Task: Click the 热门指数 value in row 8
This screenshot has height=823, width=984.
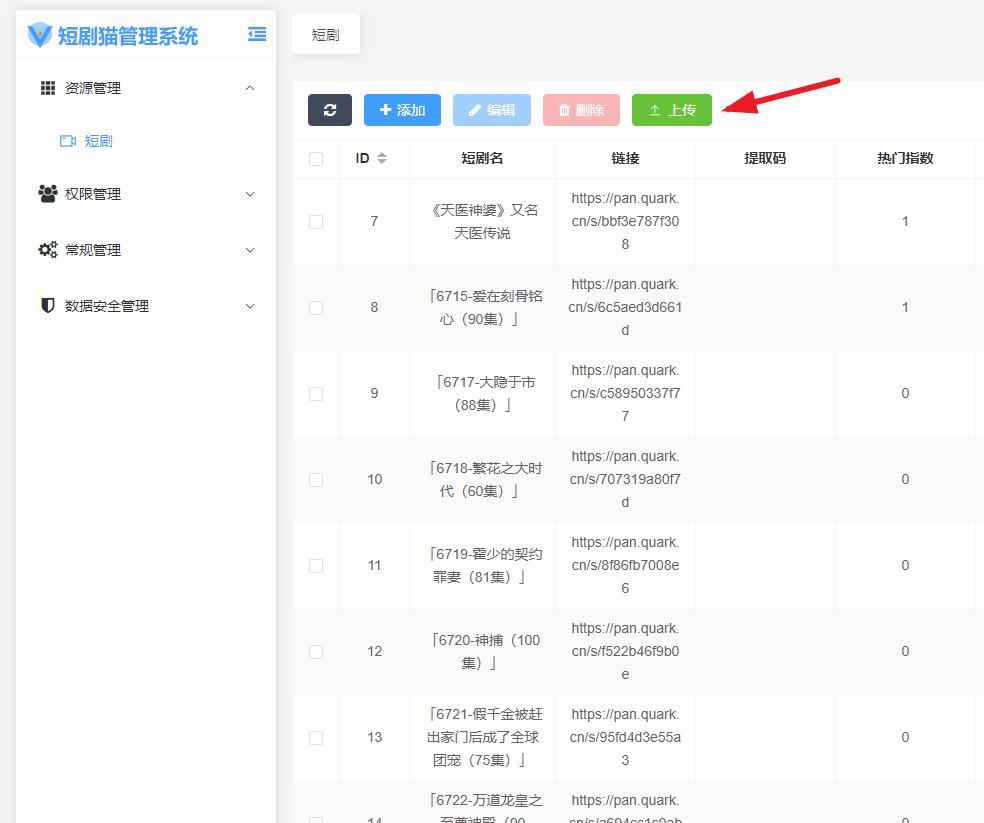Action: tap(905, 307)
